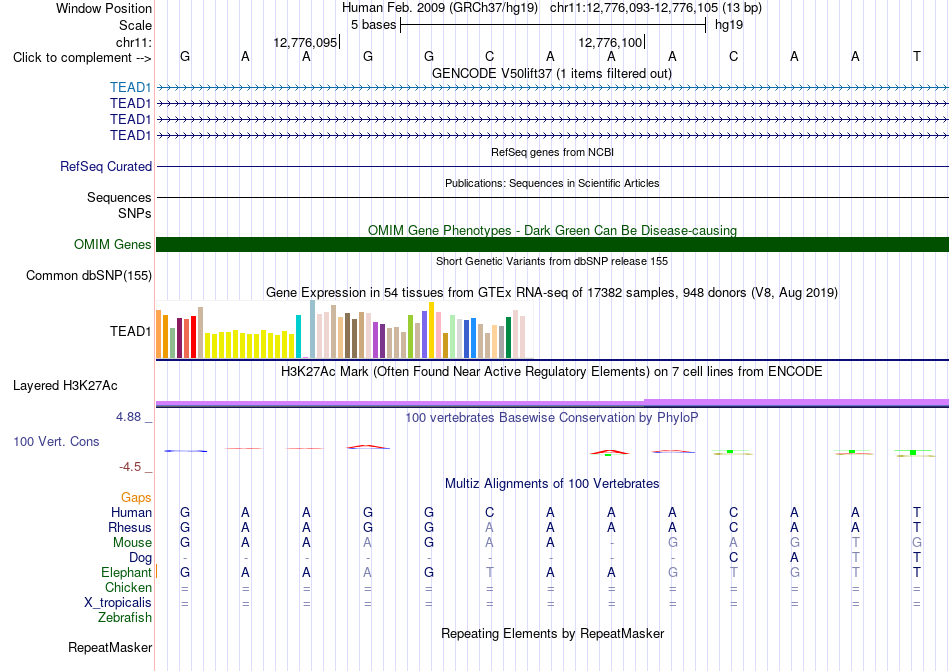Click the OMIM Genes dark green bar

[552, 244]
